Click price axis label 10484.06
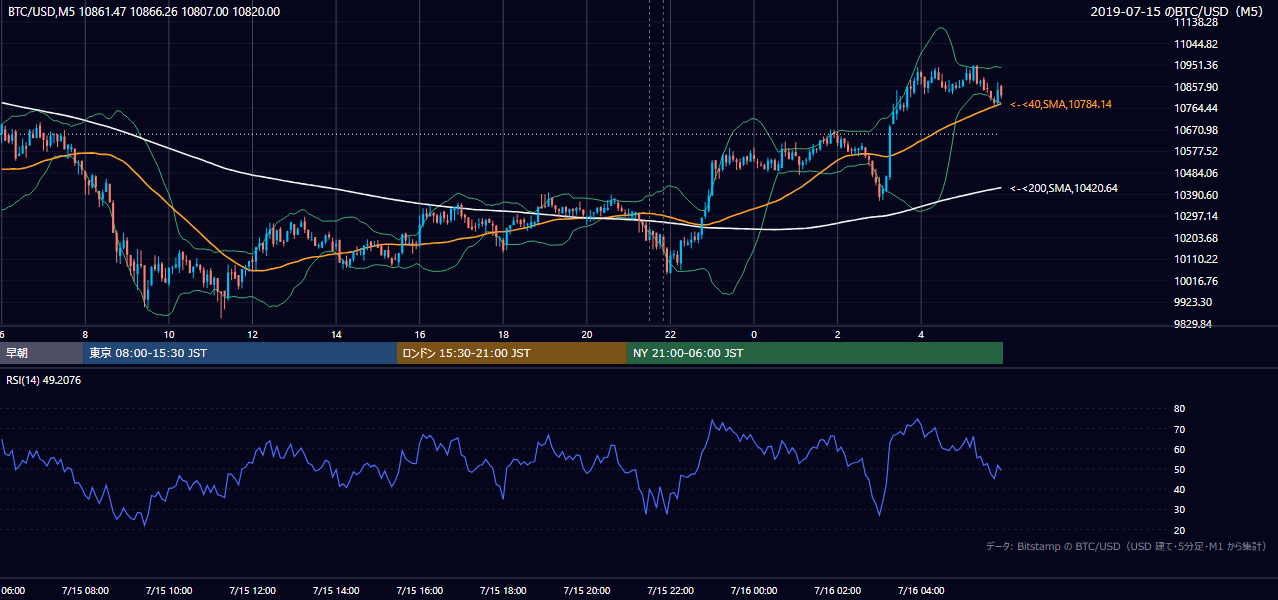 (x=1195, y=173)
